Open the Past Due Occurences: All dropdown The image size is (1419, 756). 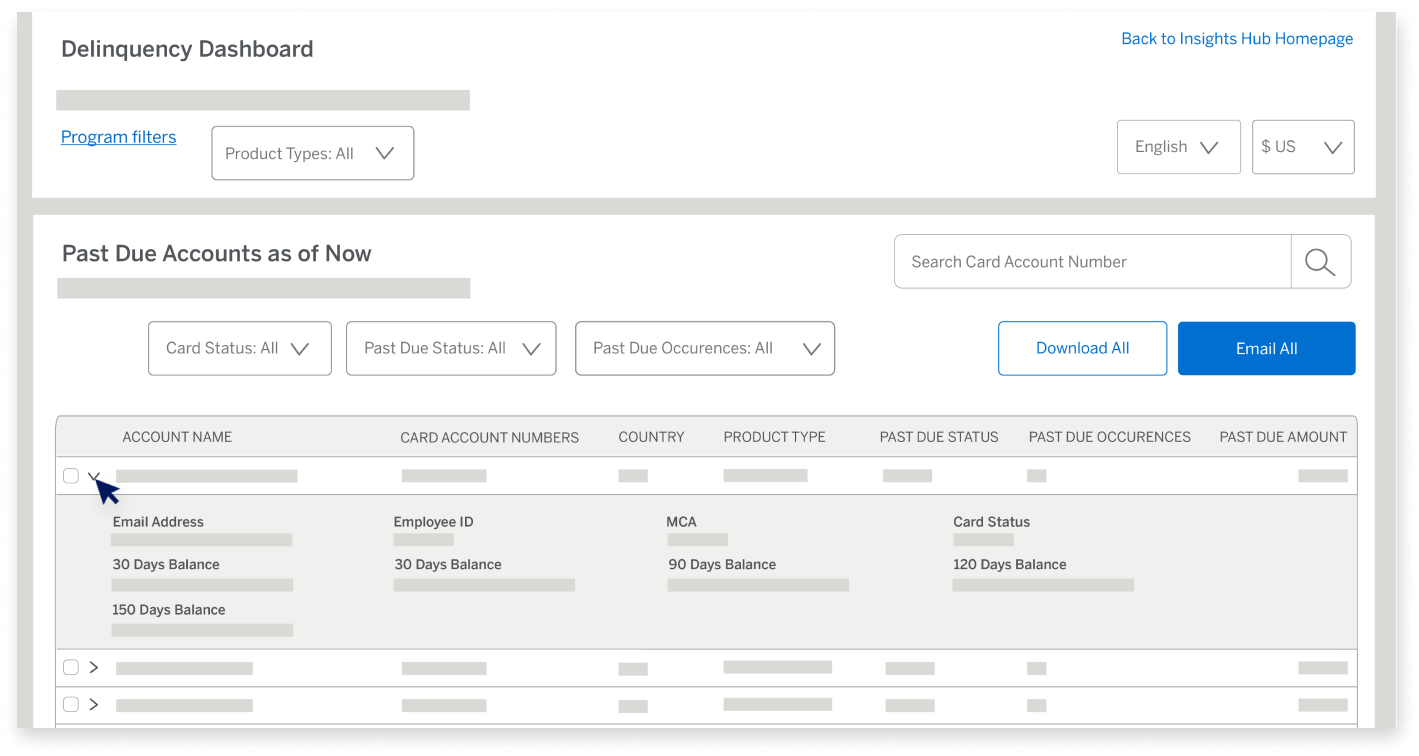coord(704,348)
